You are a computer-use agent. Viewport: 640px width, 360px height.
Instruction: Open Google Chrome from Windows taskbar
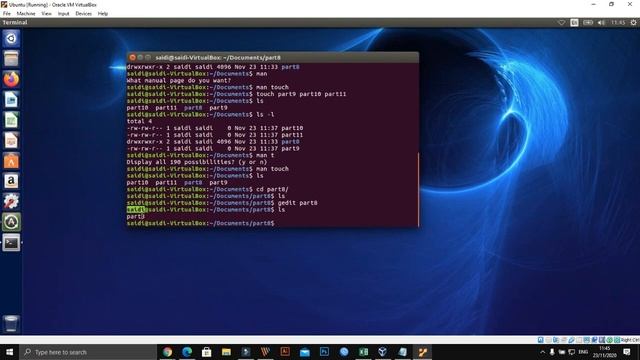pyautogui.click(x=167, y=352)
